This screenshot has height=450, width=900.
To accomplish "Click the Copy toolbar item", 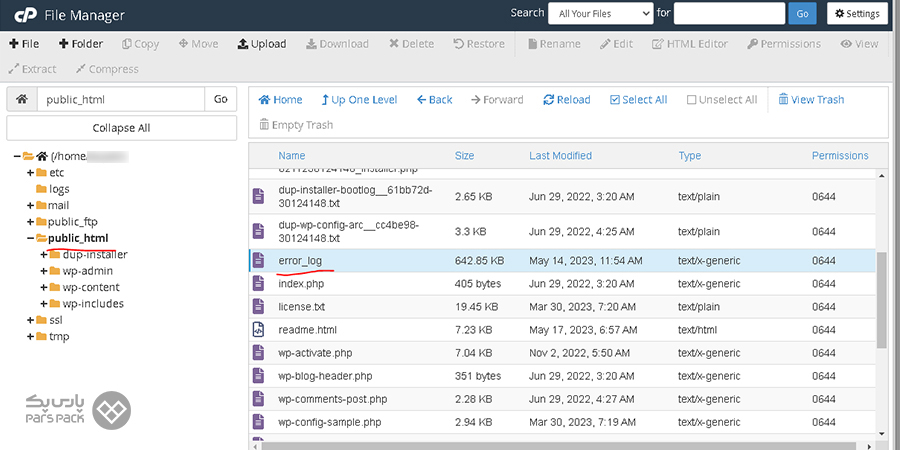I will click(141, 44).
